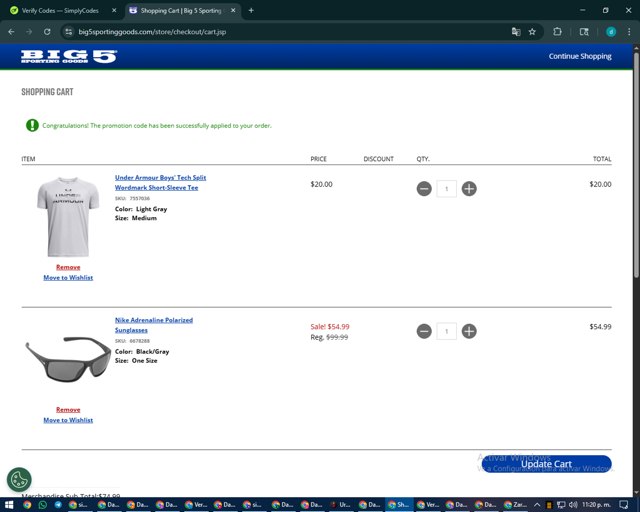Show hidden system tray icons
Screen dimensions: 640x512
pyautogui.click(x=537, y=505)
